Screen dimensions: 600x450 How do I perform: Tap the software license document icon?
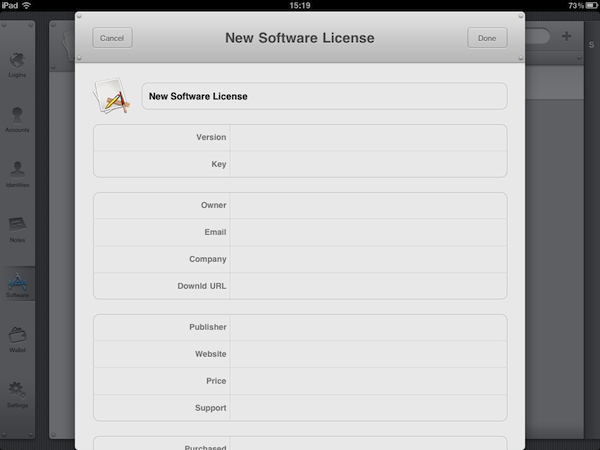111,96
